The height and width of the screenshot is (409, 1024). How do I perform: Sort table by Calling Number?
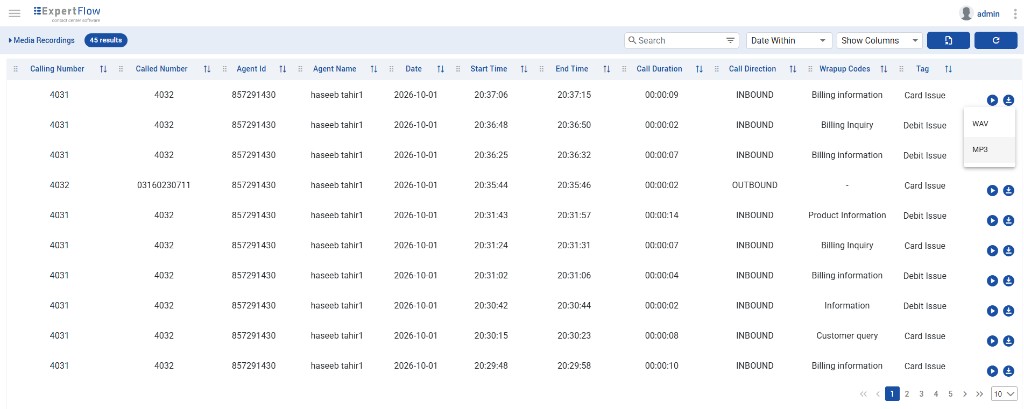click(103, 69)
